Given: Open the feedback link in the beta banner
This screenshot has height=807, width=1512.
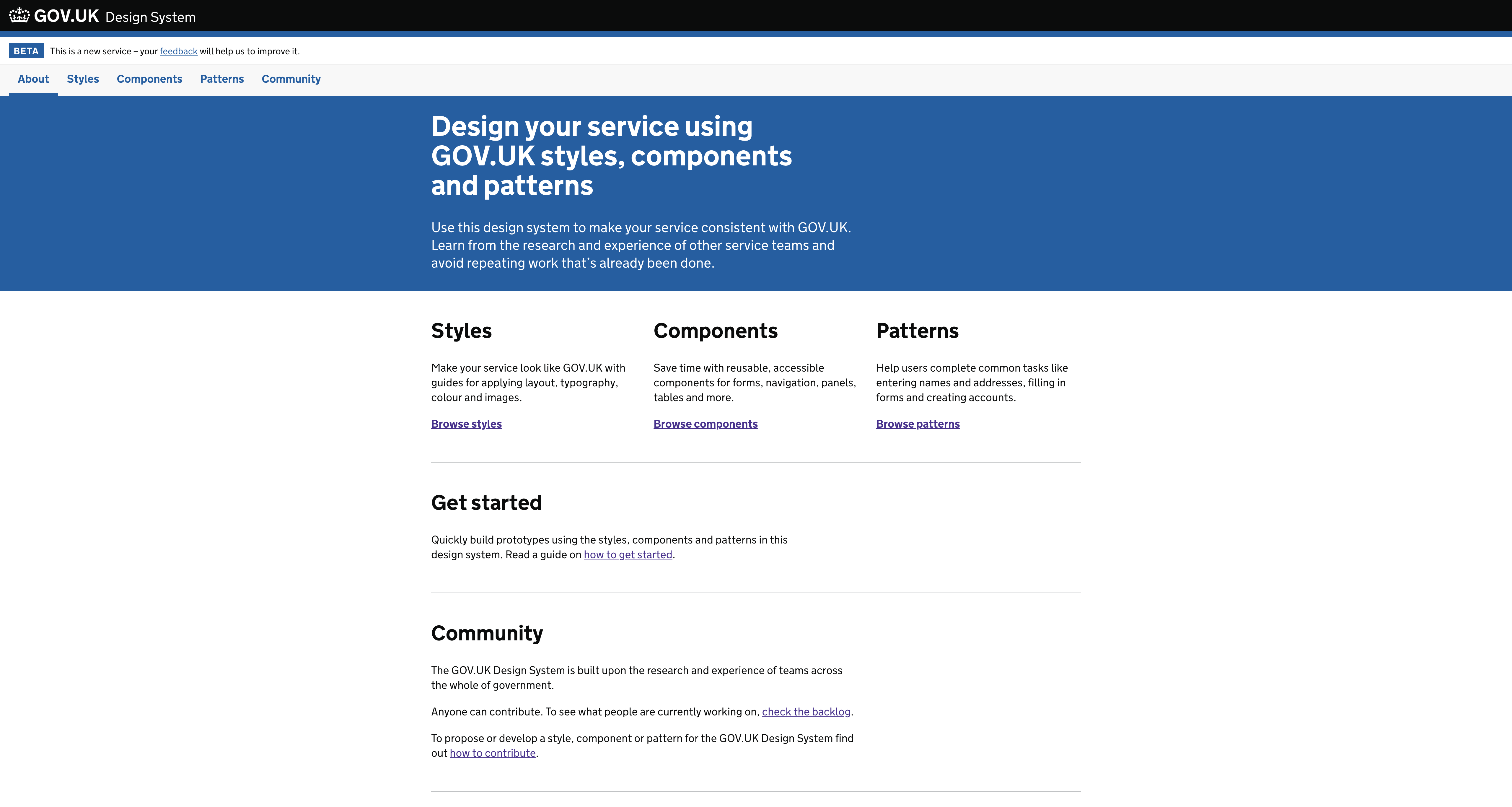Looking at the screenshot, I should (178, 51).
